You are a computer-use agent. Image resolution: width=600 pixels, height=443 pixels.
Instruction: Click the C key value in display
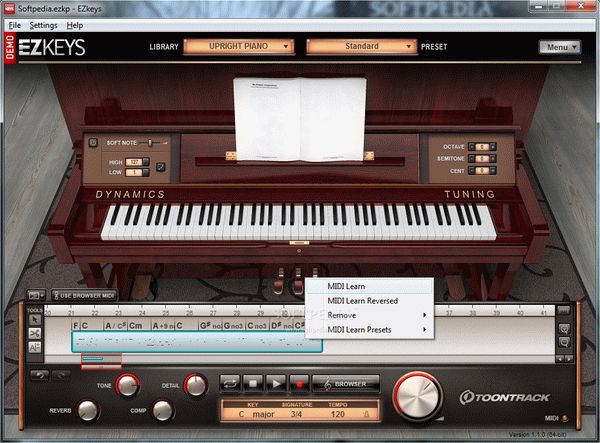pyautogui.click(x=241, y=414)
